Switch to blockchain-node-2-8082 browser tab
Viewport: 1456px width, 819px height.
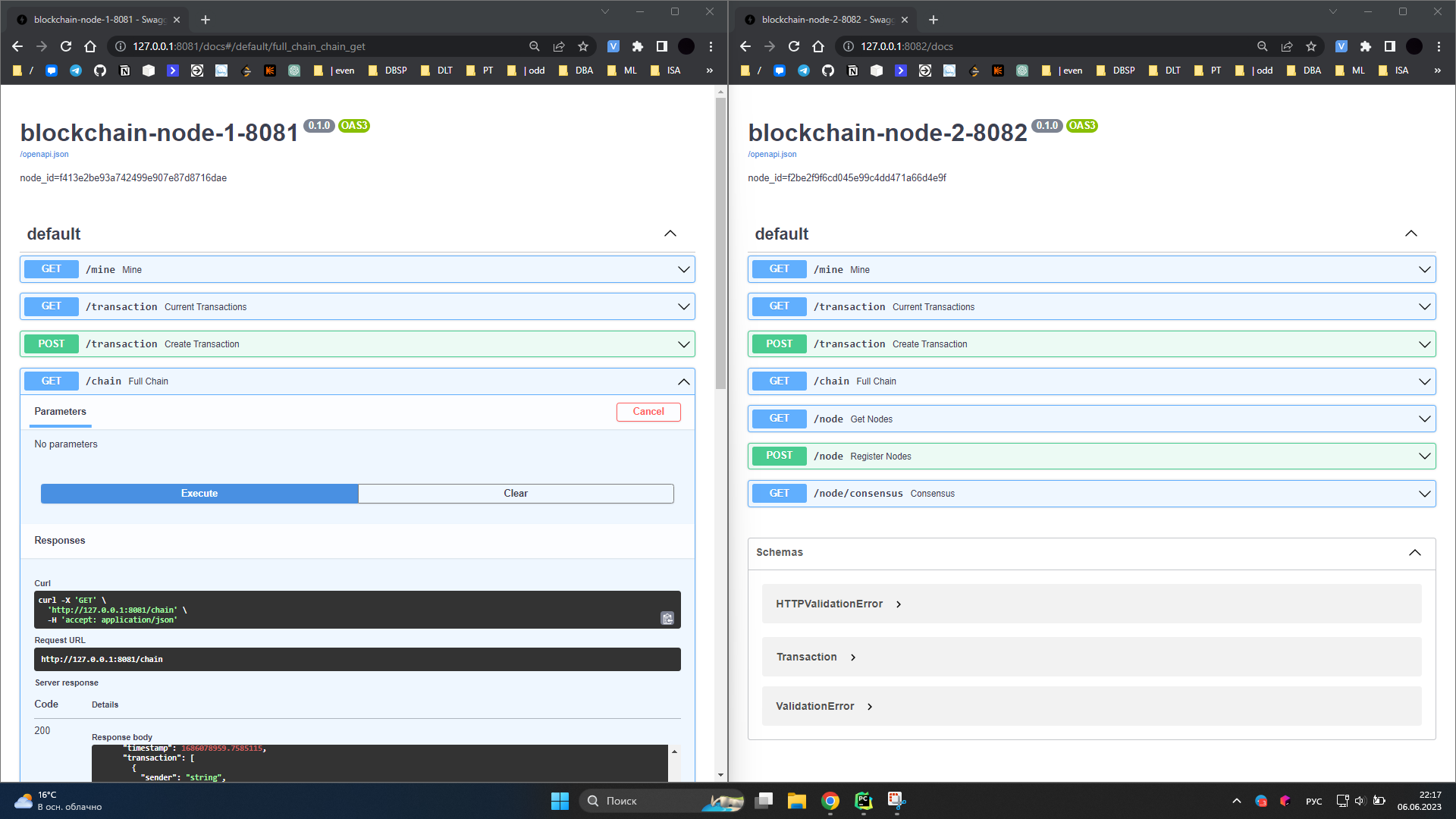pos(825,20)
